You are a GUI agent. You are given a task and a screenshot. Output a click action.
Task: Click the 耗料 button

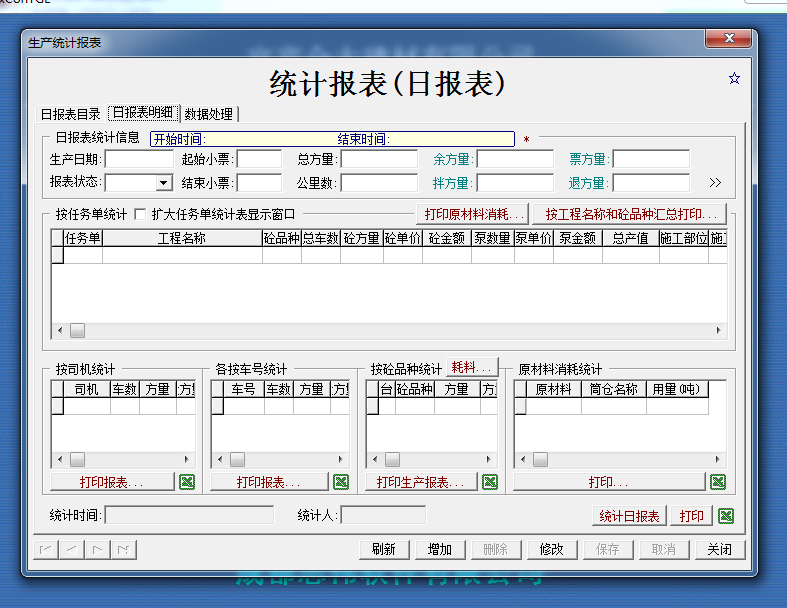click(x=472, y=368)
